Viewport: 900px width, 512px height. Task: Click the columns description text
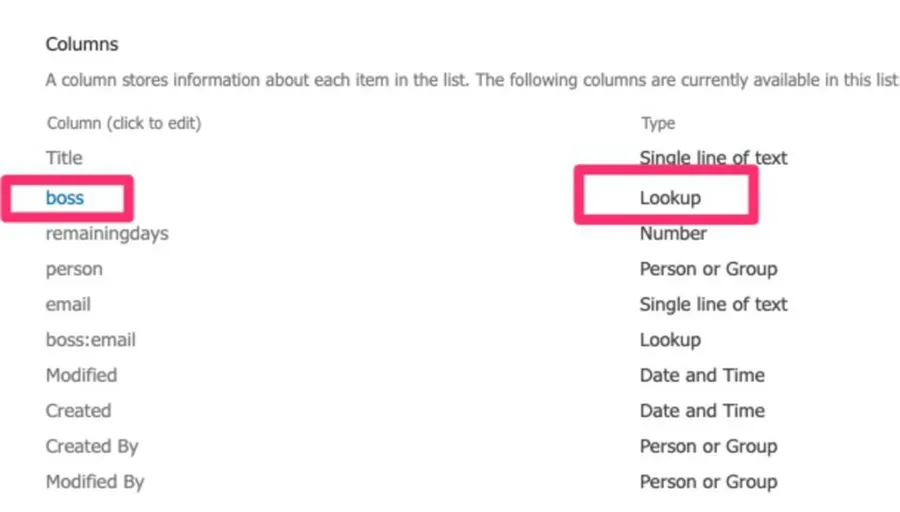click(x=470, y=80)
